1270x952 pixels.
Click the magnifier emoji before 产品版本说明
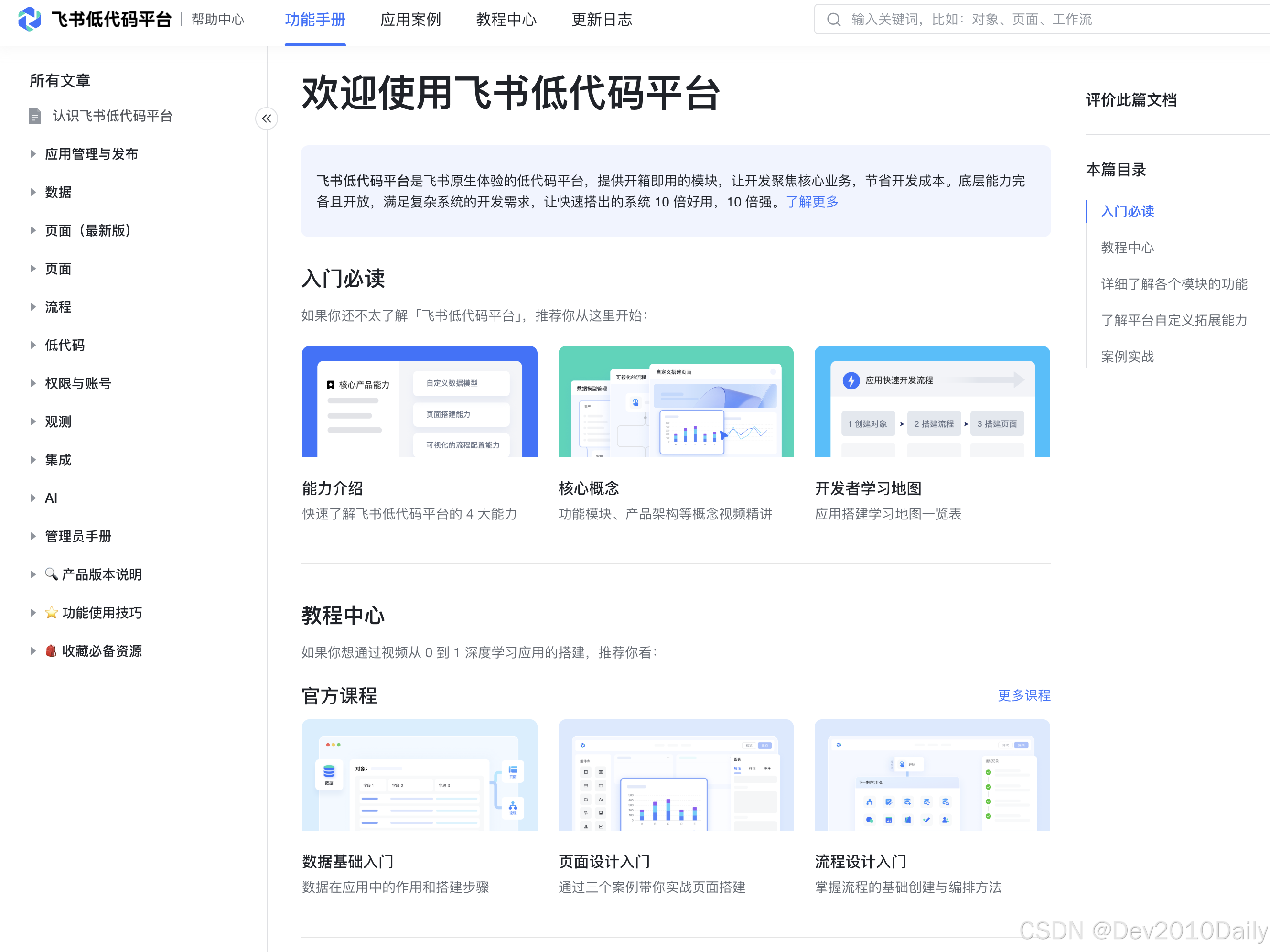(51, 573)
